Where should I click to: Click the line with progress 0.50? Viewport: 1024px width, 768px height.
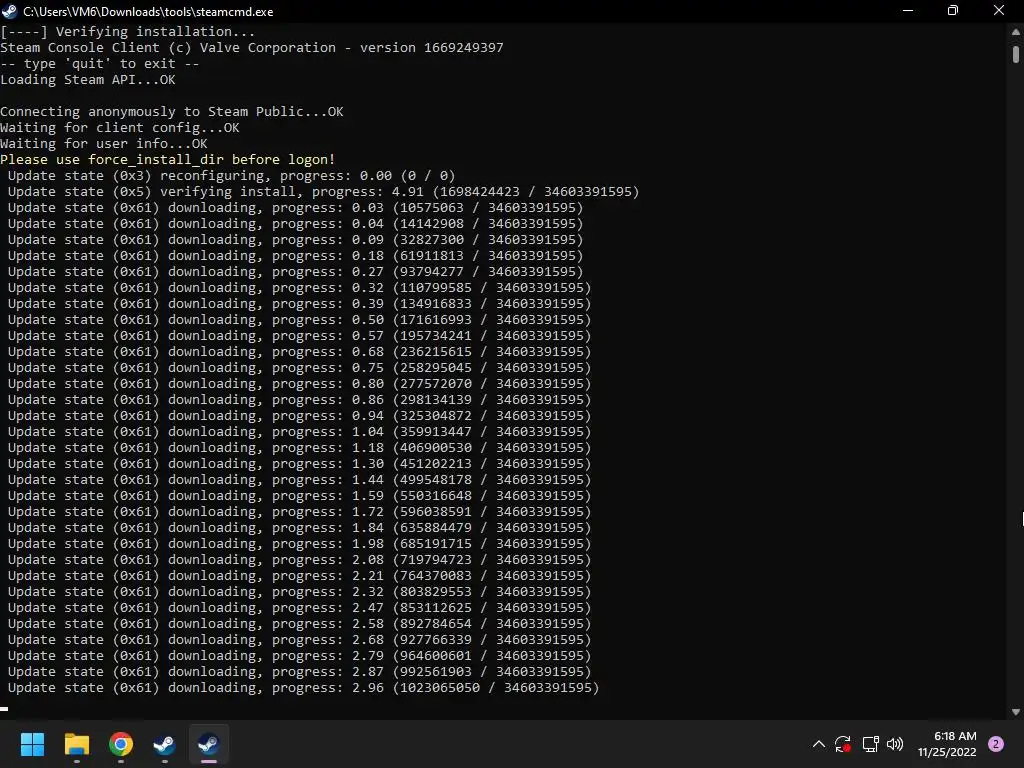point(299,320)
